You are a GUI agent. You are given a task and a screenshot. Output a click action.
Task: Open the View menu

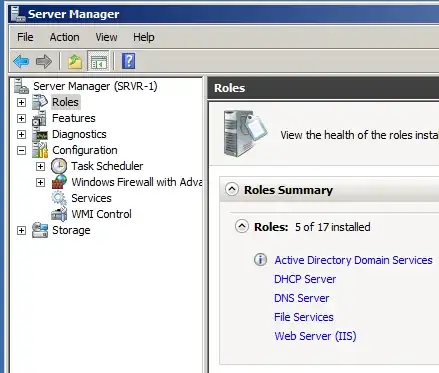[106, 37]
